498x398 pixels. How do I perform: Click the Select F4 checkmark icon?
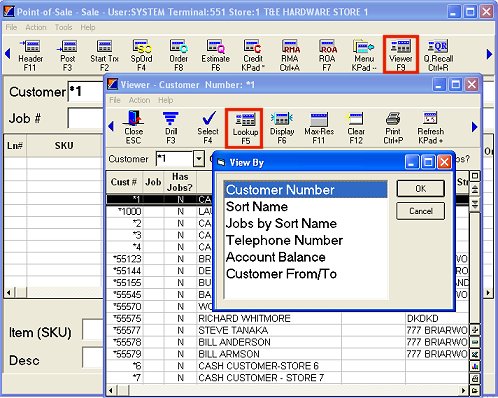pos(208,128)
